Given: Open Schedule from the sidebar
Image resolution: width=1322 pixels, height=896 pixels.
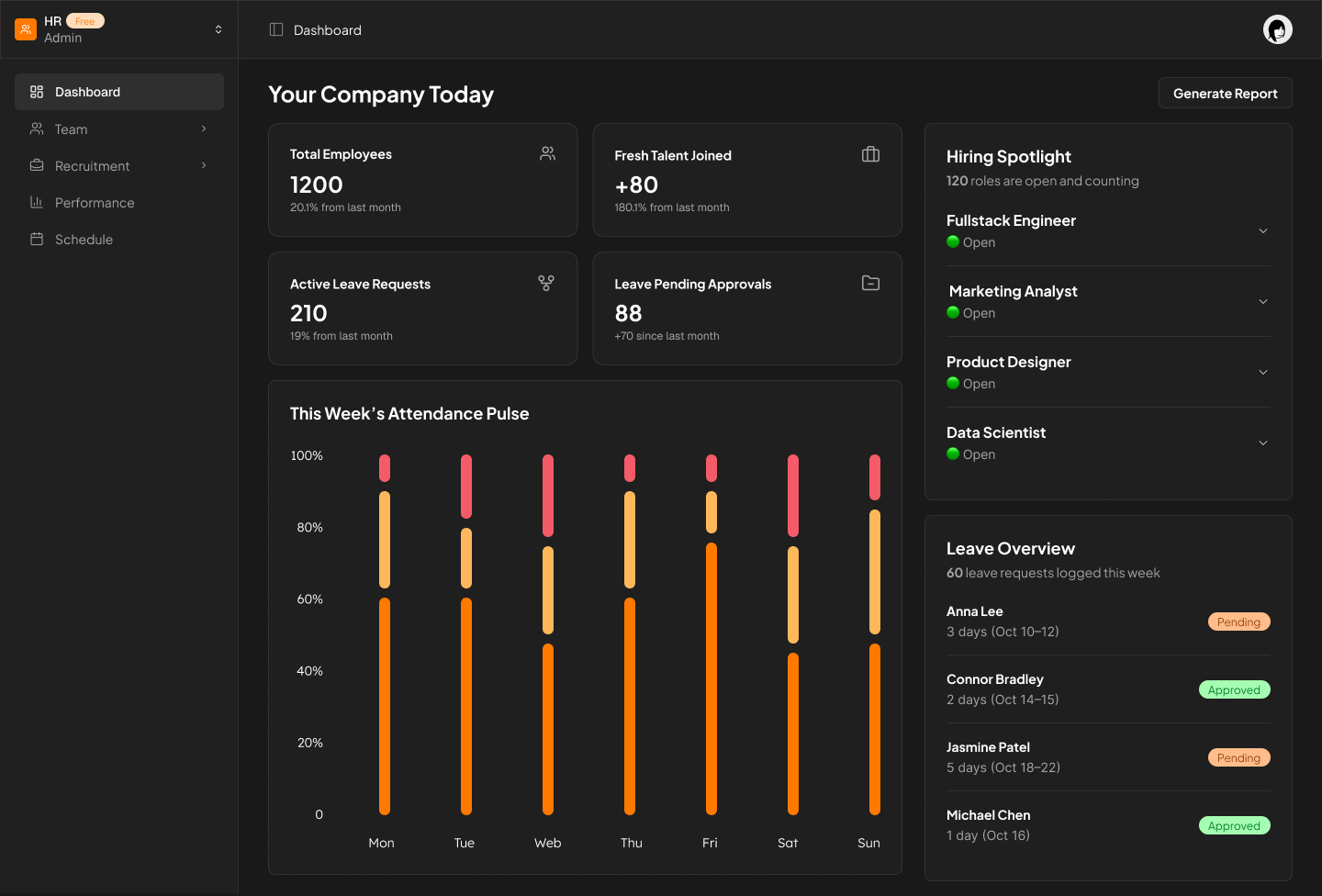Looking at the screenshot, I should (x=84, y=240).
